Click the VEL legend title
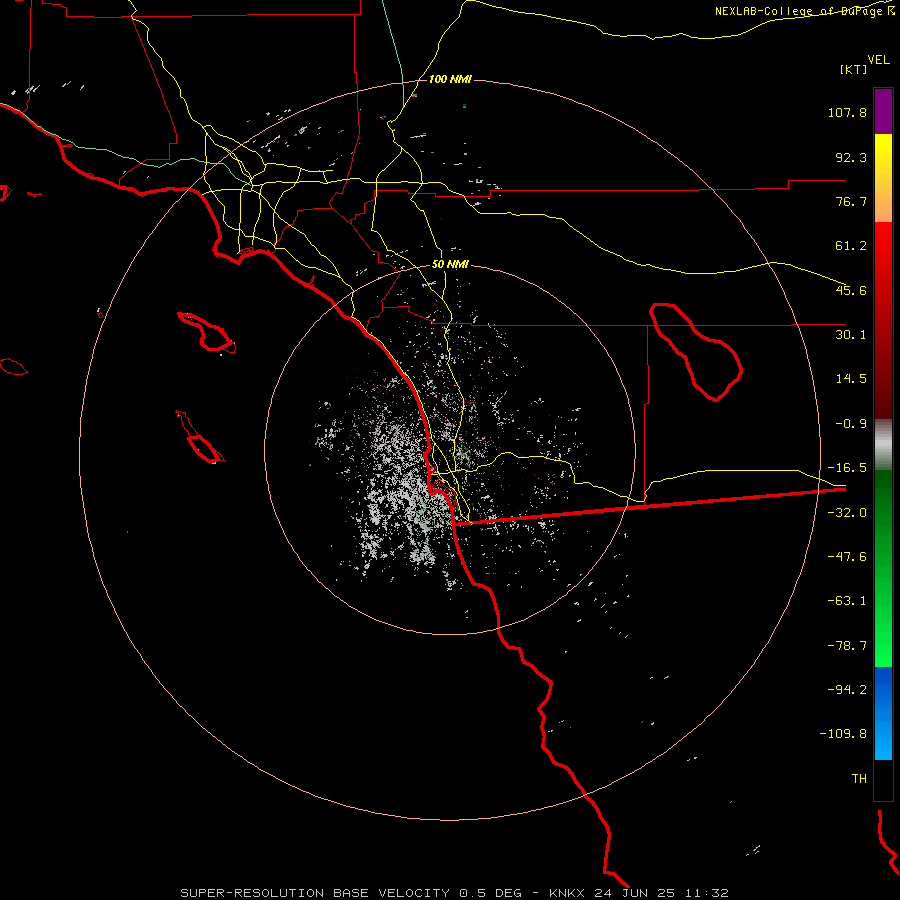Screen dimensions: 900x900 pos(878,60)
